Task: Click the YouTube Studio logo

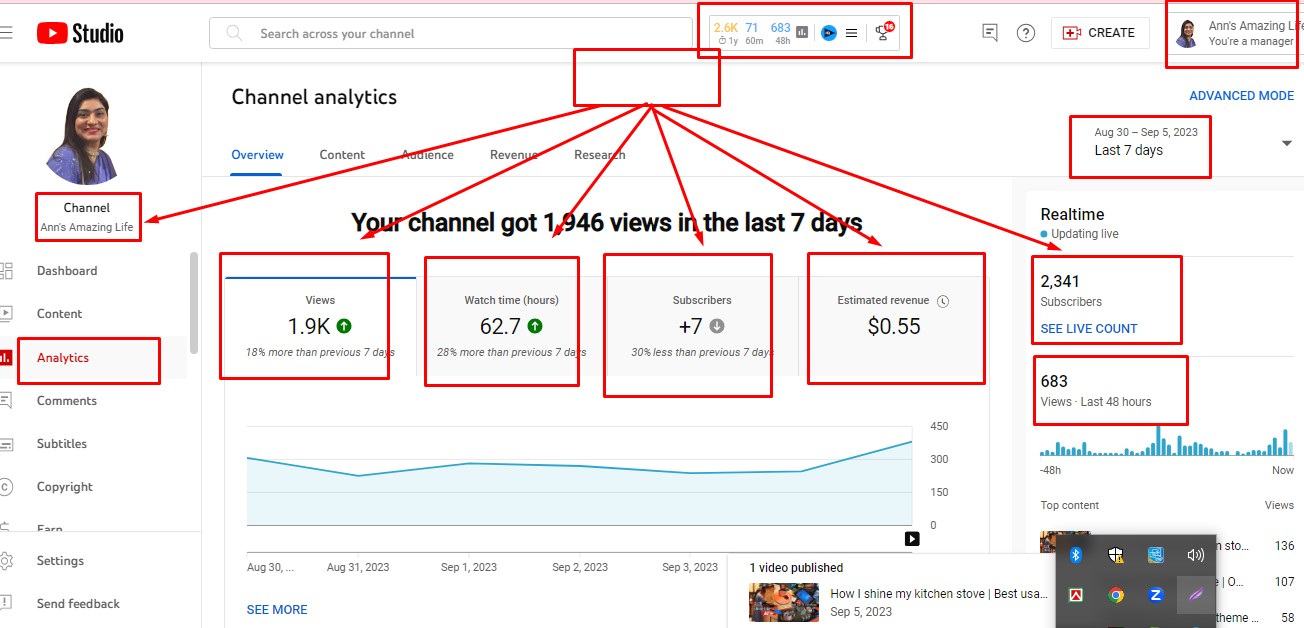Action: pyautogui.click(x=80, y=33)
